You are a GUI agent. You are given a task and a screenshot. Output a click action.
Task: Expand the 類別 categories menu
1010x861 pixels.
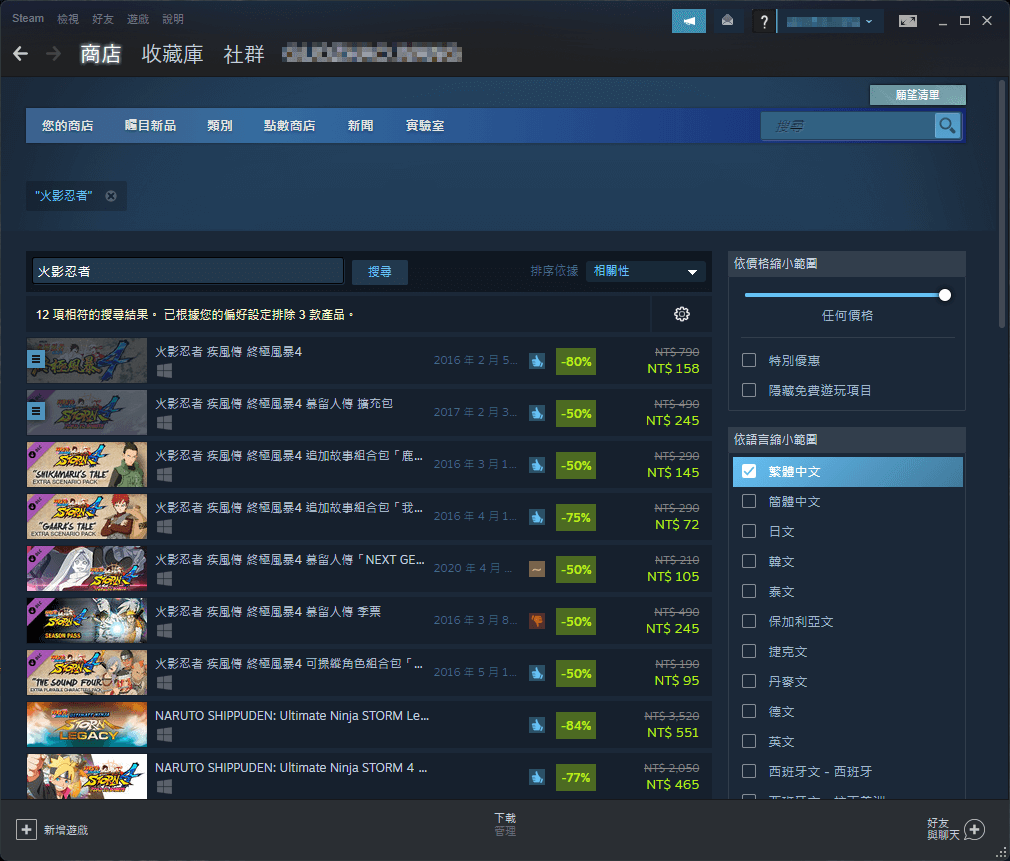tap(219, 125)
